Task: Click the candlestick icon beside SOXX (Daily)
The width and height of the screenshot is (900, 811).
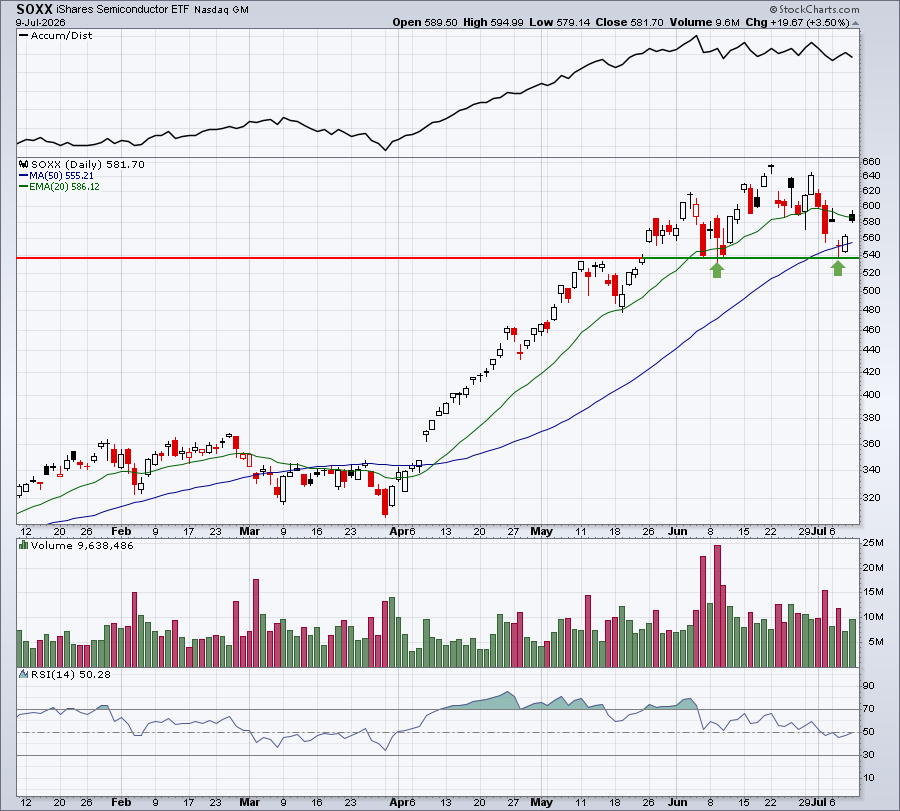Action: [24, 164]
